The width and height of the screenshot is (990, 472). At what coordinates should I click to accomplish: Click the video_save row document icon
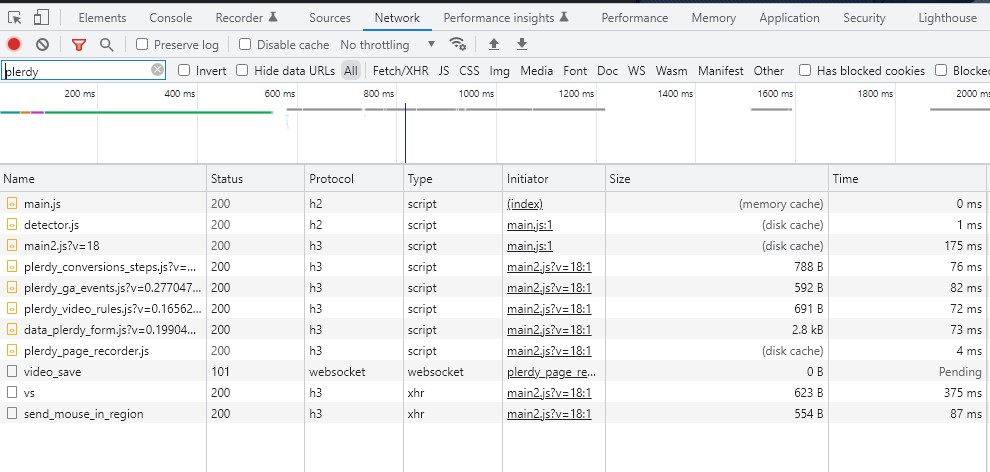[x=11, y=372]
